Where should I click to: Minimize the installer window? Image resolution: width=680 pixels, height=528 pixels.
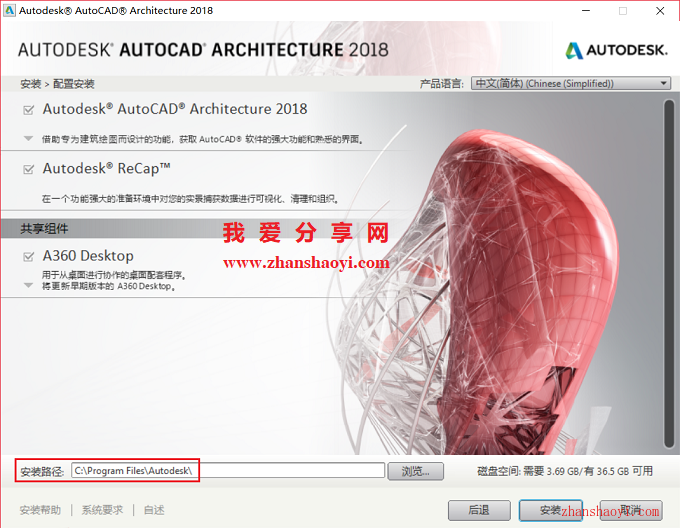click(x=586, y=11)
